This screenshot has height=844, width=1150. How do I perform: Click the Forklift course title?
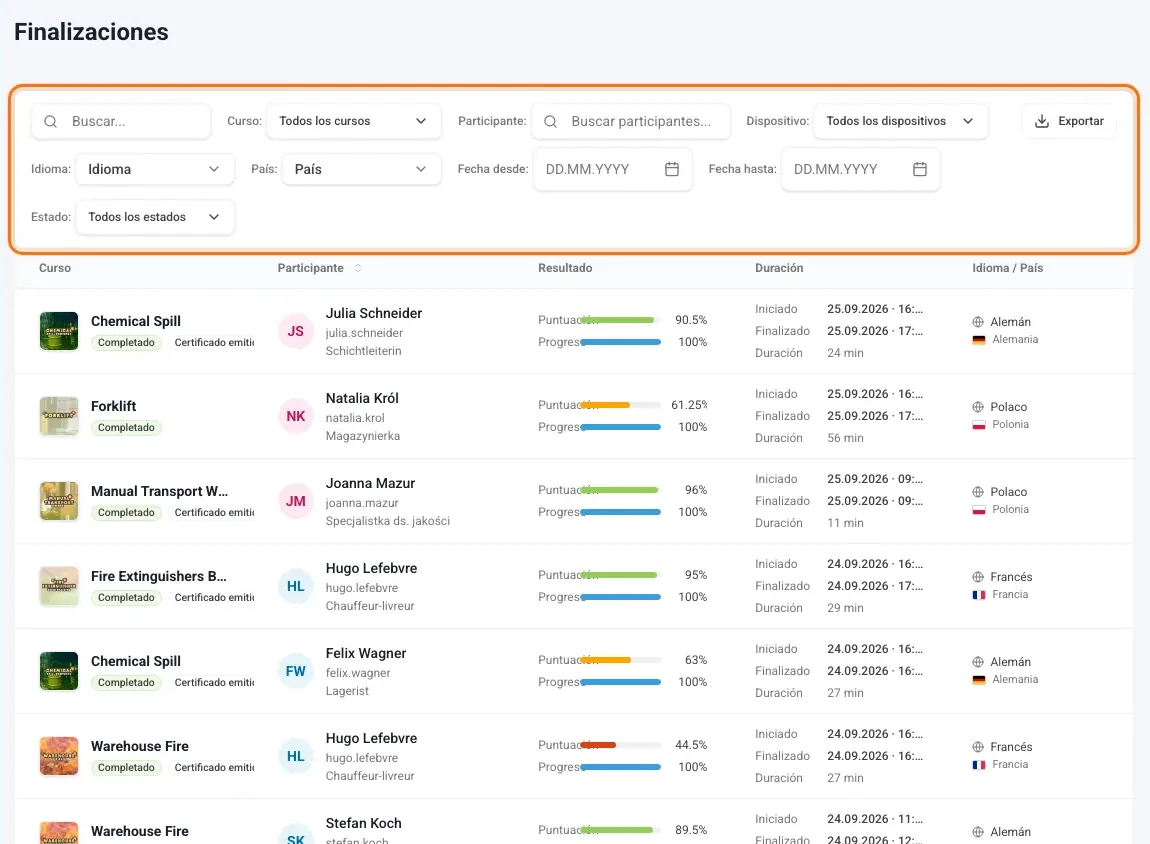click(x=114, y=407)
